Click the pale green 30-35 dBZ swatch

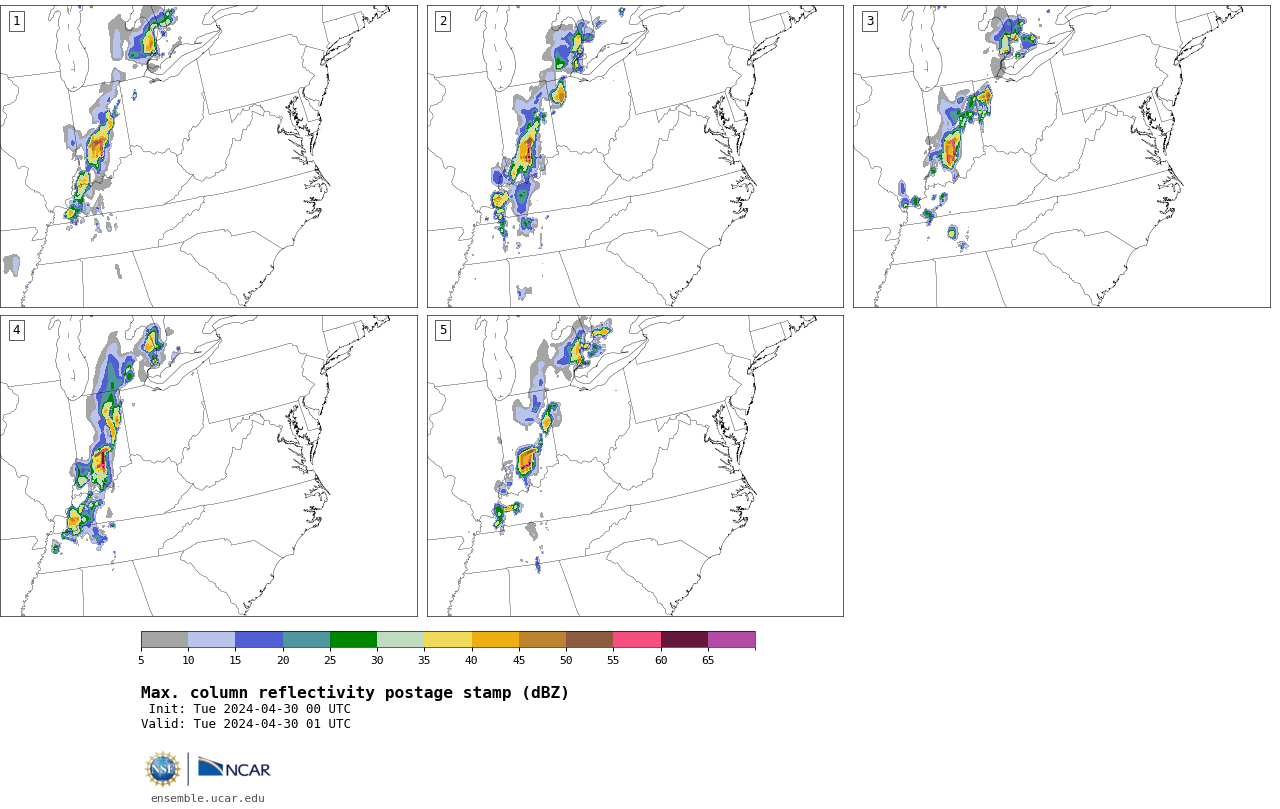400,640
